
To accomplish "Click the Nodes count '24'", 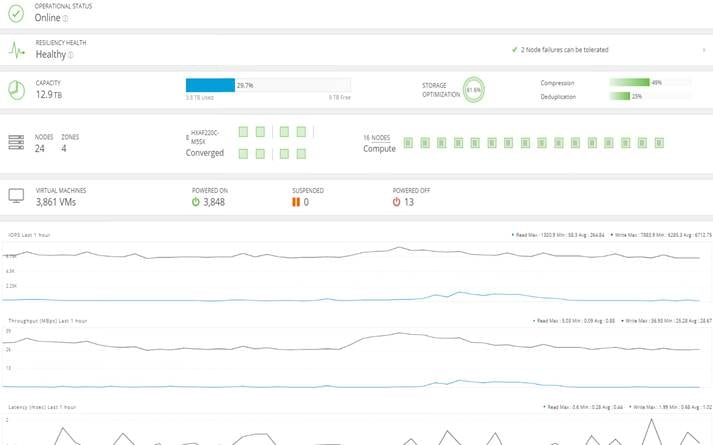I will click(x=40, y=148).
